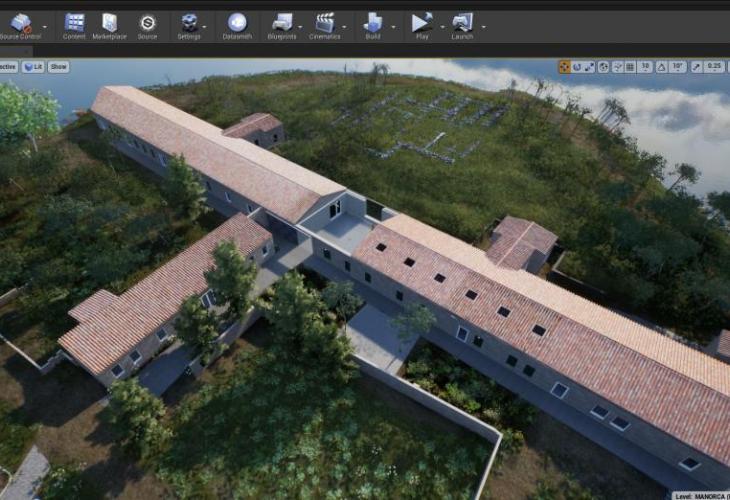730x500 pixels.
Task: Open the Show viewport menu
Action: tap(59, 67)
